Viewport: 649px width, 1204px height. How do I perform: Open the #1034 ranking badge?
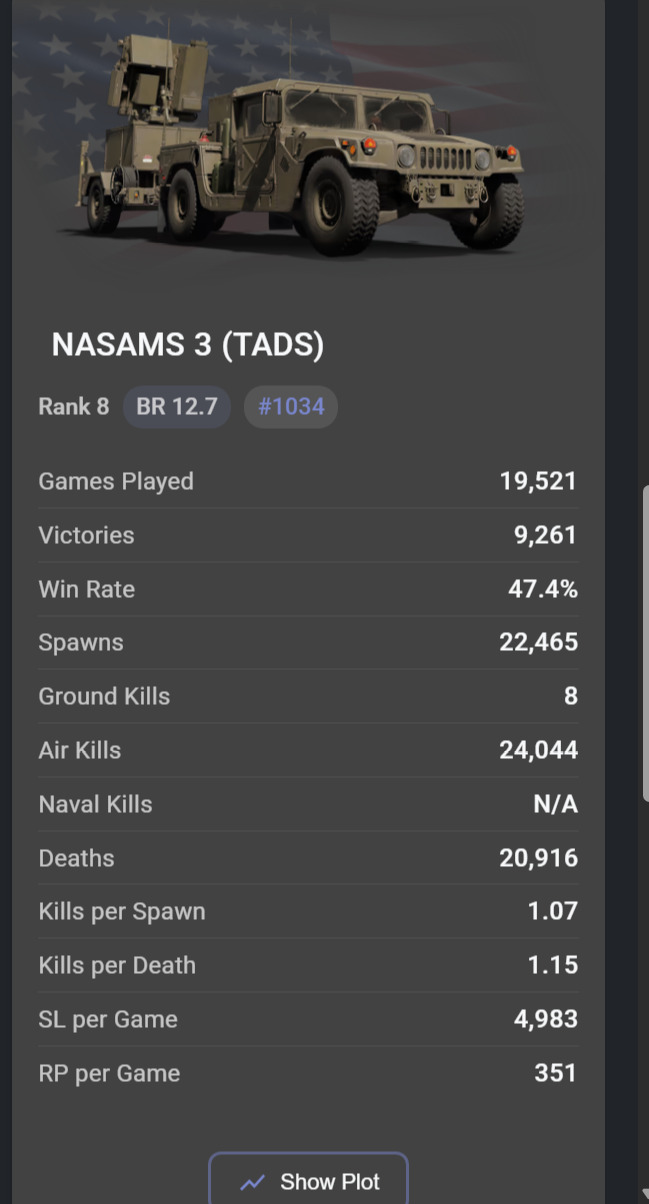click(291, 407)
